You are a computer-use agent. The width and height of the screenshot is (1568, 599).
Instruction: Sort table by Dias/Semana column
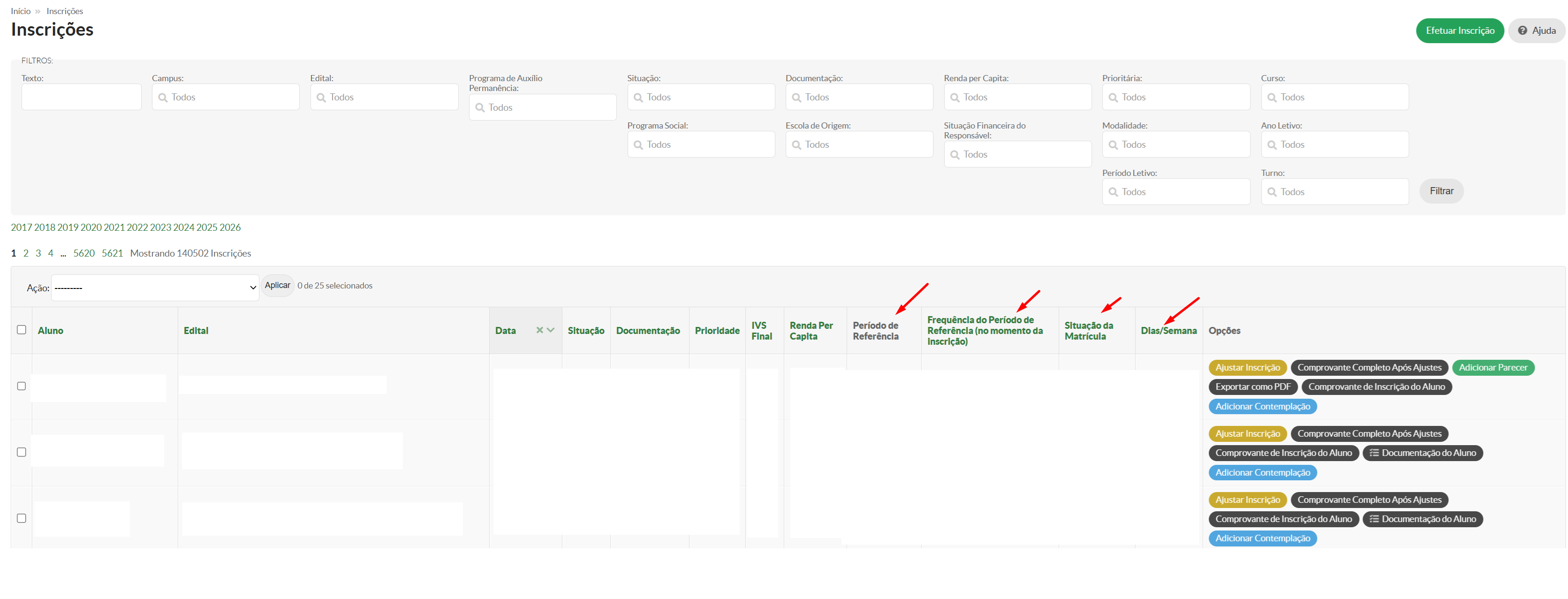coord(1168,331)
